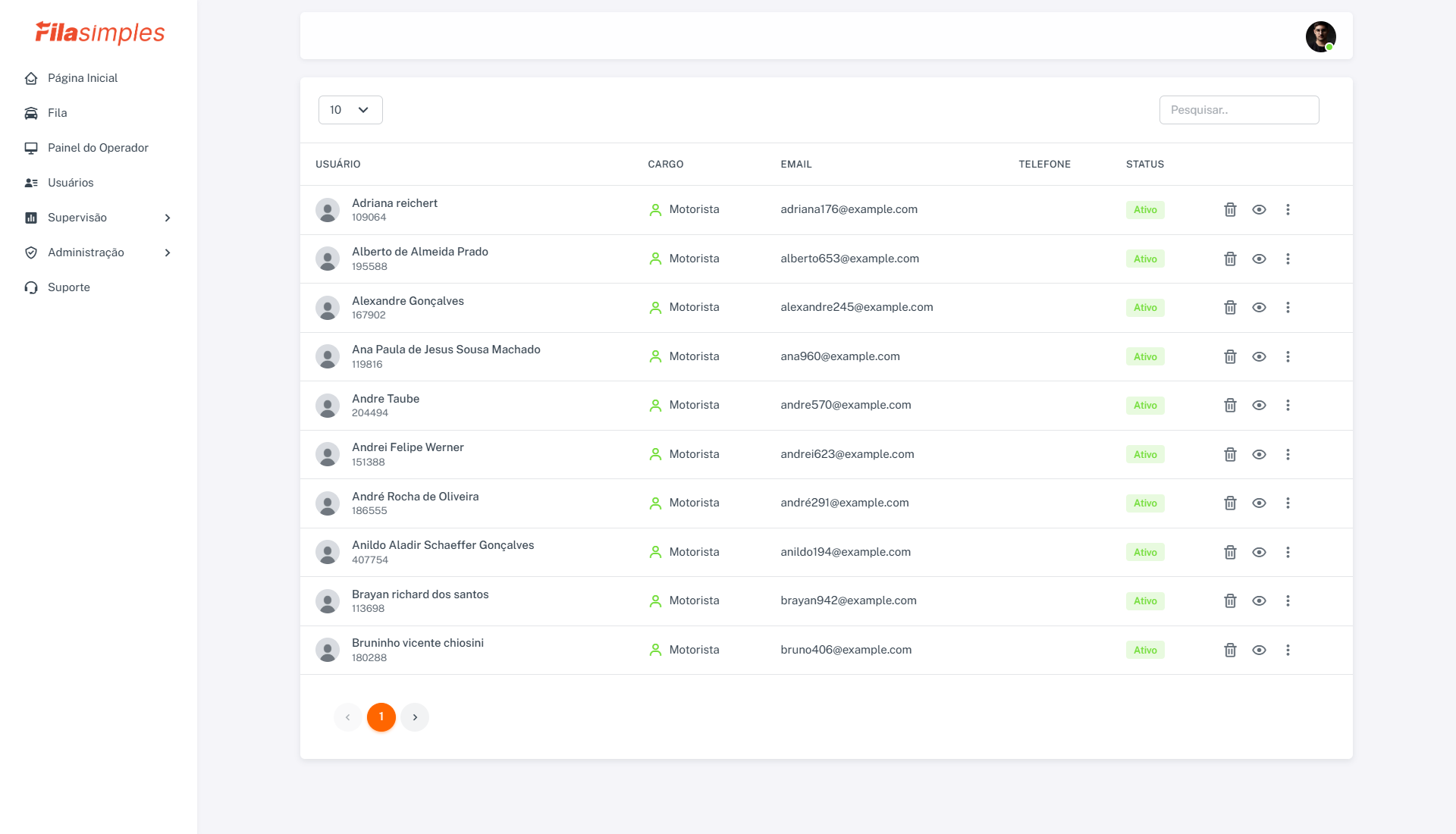Open more options for Bruninho vicente chiosini
Screen dimensions: 1456x834
click(x=1288, y=651)
